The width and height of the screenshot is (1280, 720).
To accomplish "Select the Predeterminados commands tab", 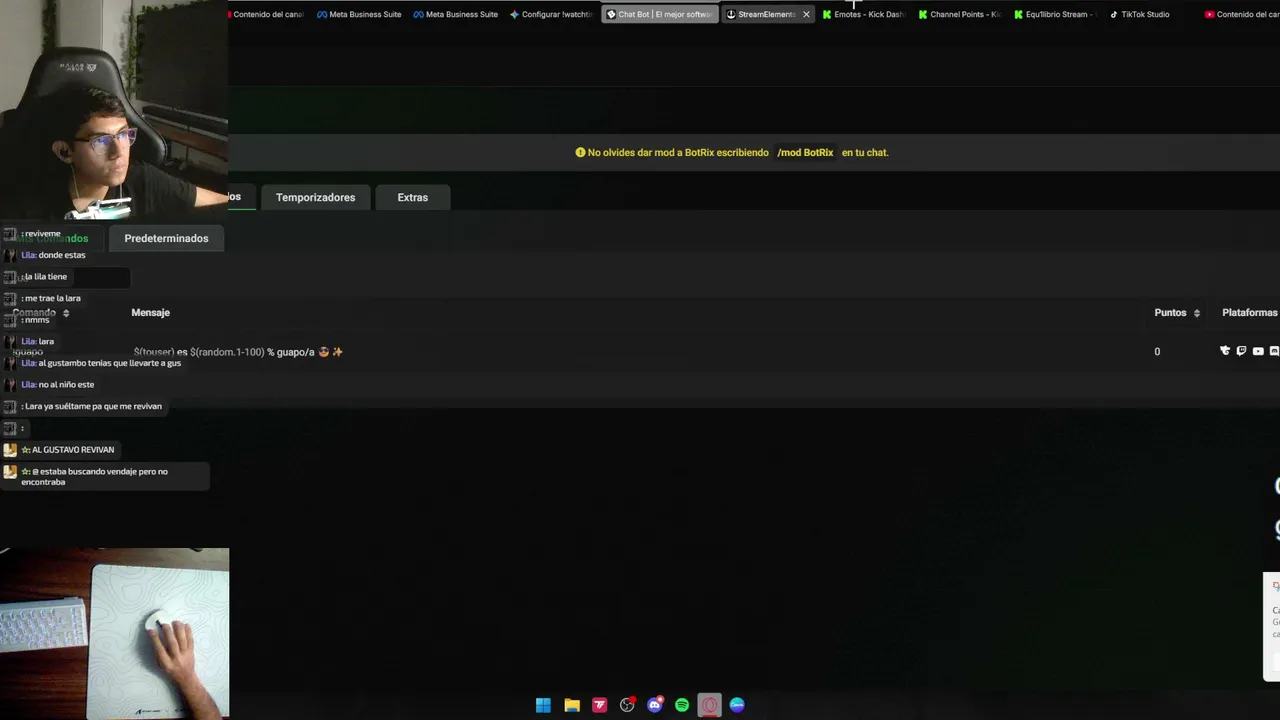I will coord(166,238).
